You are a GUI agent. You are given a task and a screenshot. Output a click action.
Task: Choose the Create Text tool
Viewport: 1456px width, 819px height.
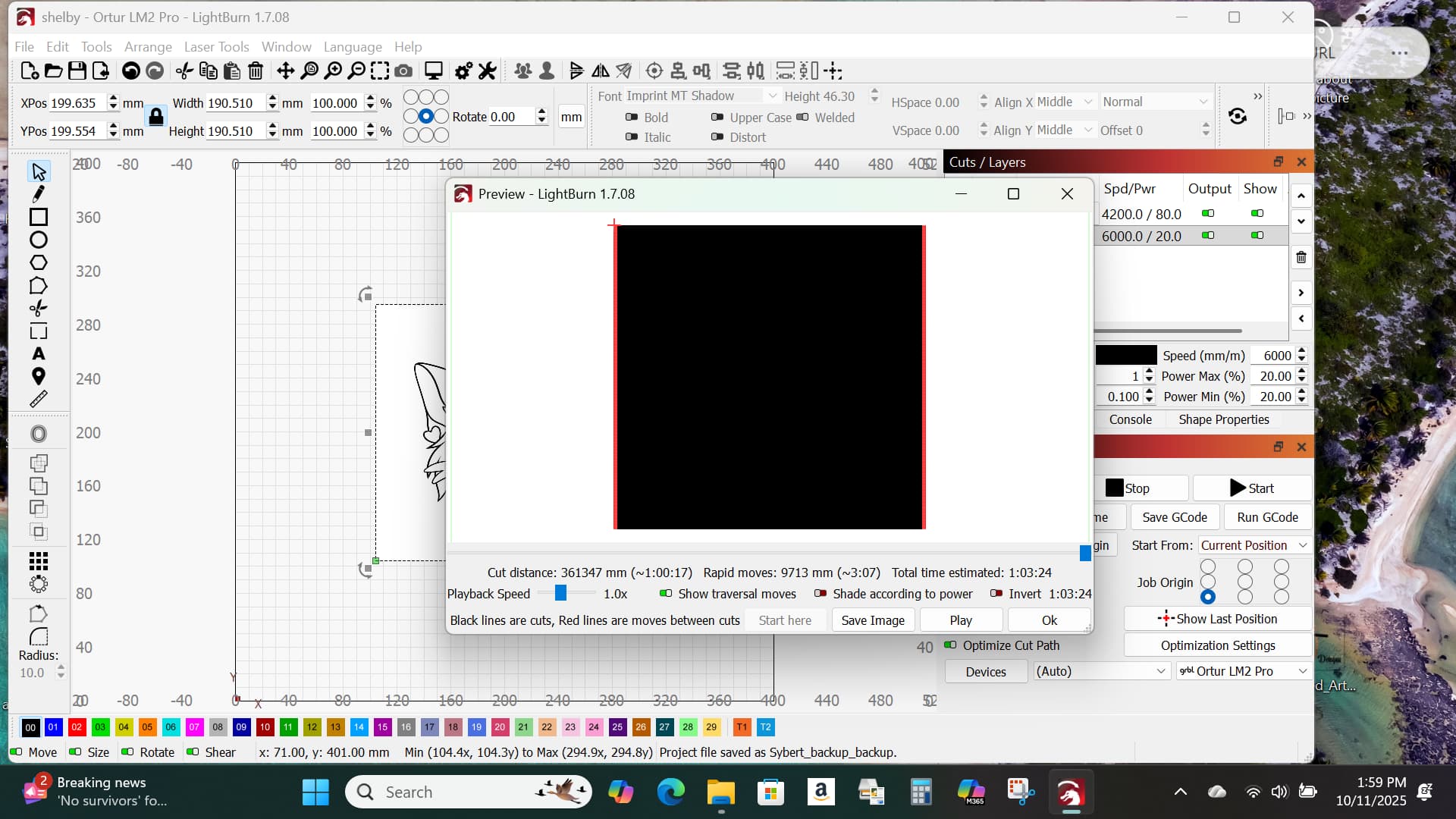coord(38,354)
